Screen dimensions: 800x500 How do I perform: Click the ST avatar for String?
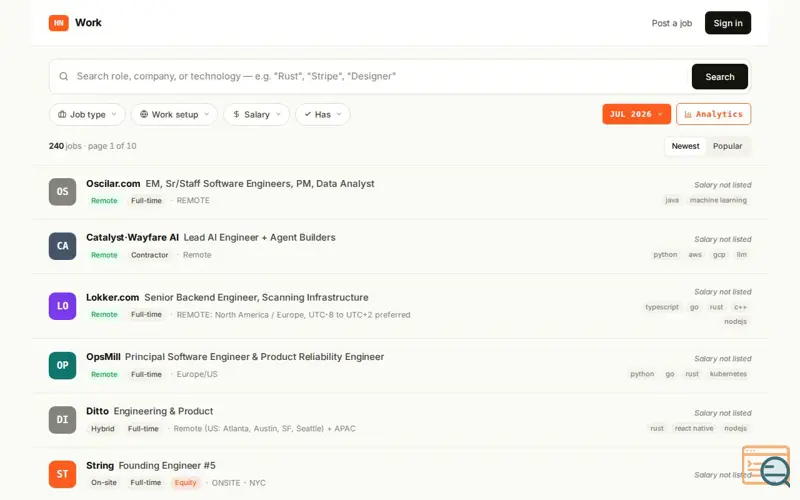pyautogui.click(x=62, y=474)
